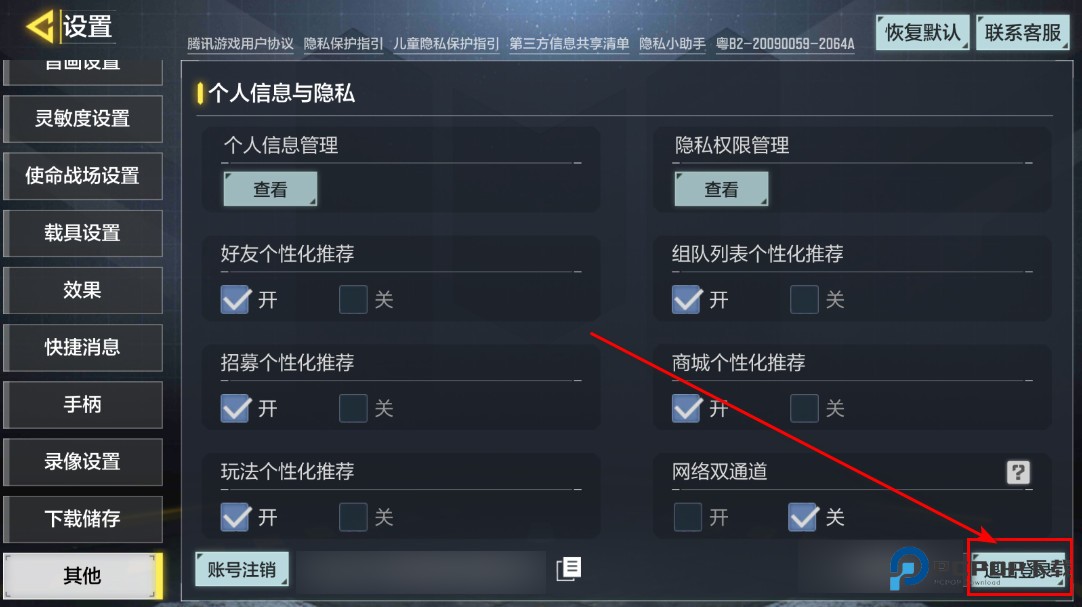This screenshot has height=607, width=1082.
Task: Click the 恢复默认 button
Action: pyautogui.click(x=923, y=32)
